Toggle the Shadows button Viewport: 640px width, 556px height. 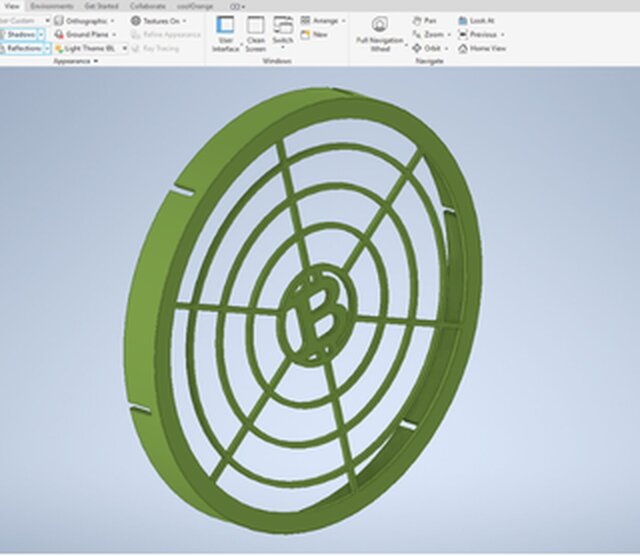pos(19,34)
